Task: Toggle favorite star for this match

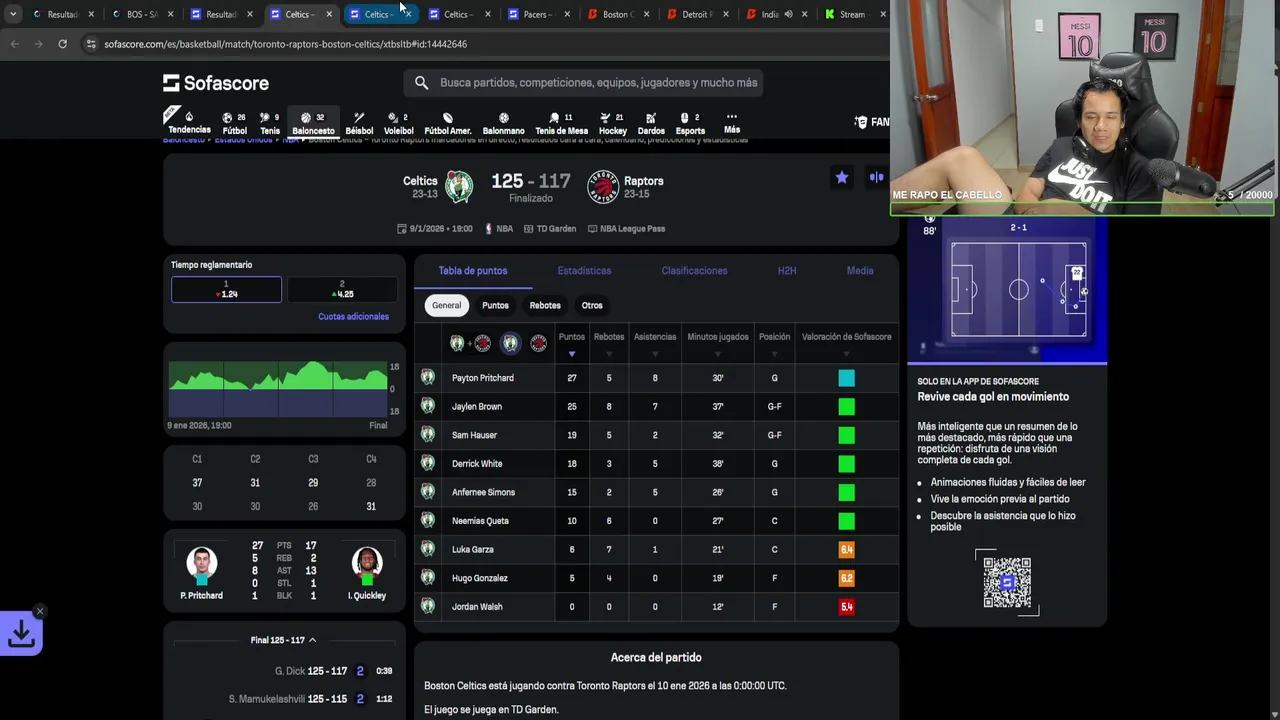Action: [x=842, y=177]
